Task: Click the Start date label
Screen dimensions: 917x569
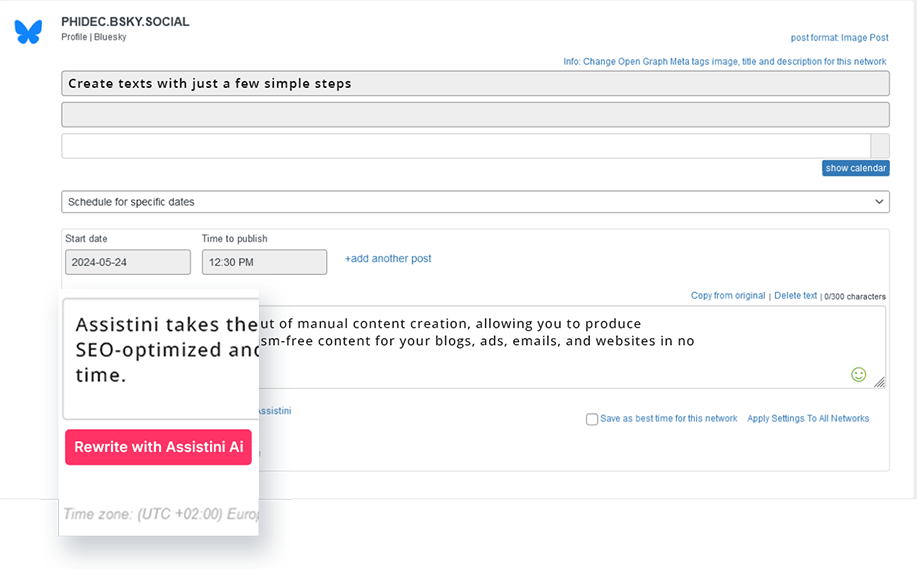Action: coord(86,239)
